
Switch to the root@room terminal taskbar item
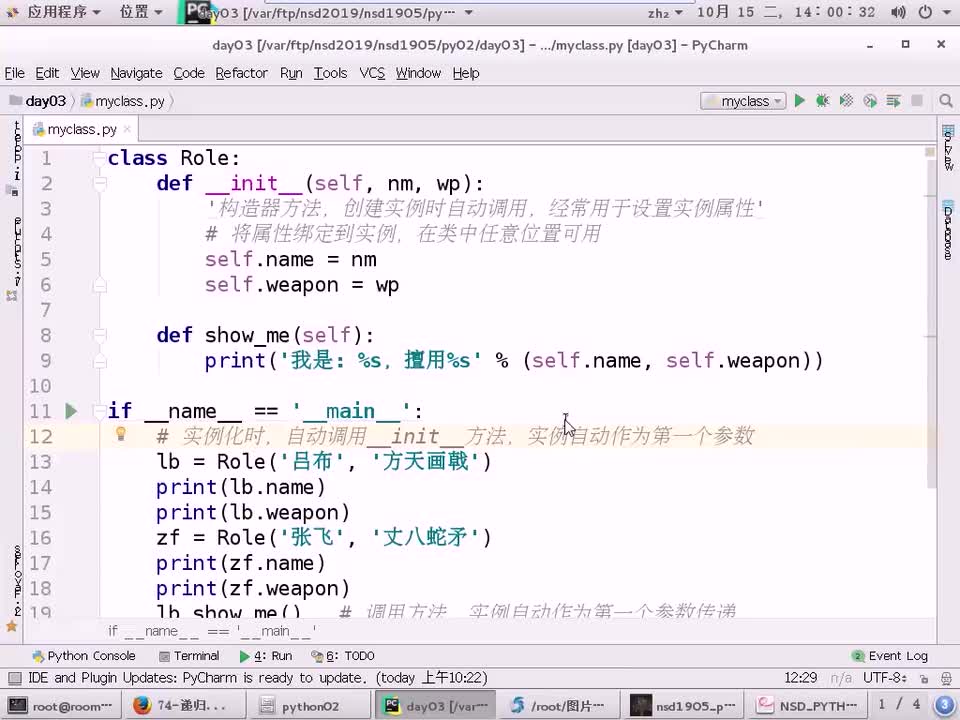pyautogui.click(x=62, y=706)
